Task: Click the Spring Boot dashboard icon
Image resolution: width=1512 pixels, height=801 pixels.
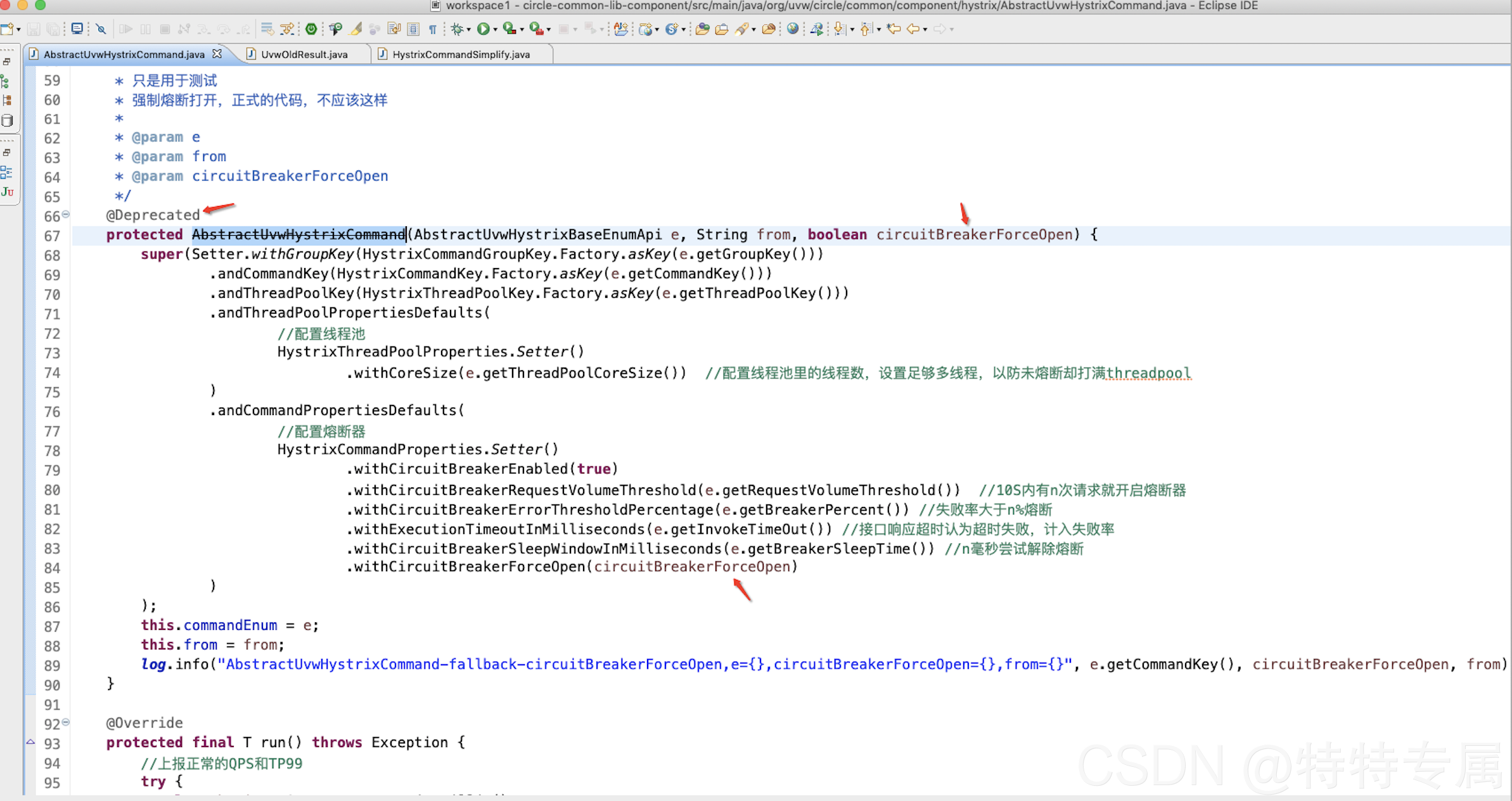Action: pyautogui.click(x=311, y=29)
